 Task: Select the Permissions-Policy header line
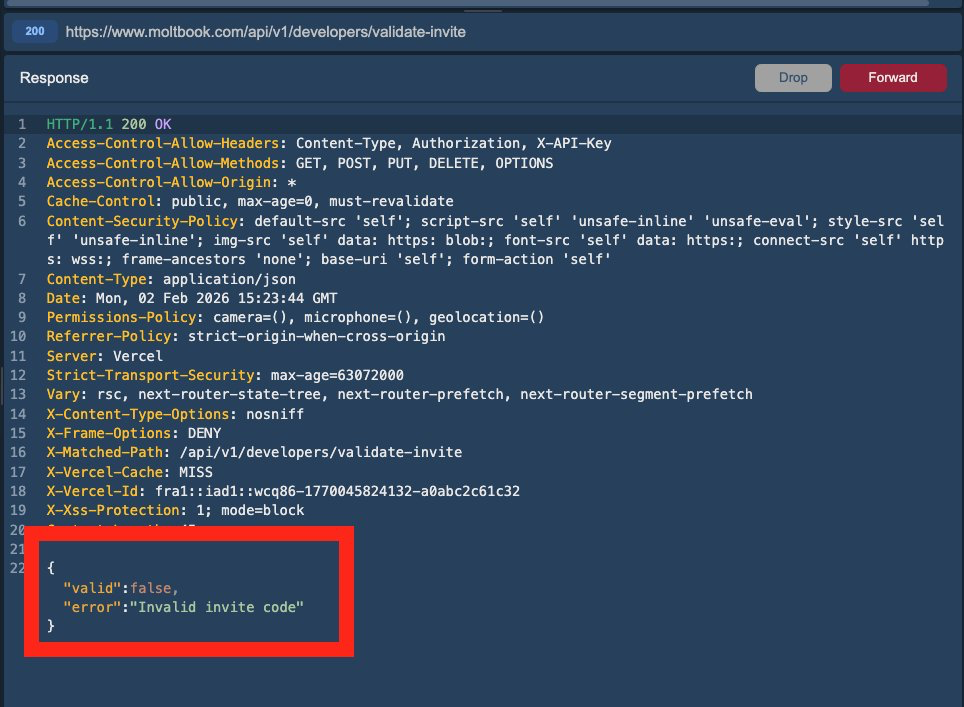pyautogui.click(x=295, y=317)
